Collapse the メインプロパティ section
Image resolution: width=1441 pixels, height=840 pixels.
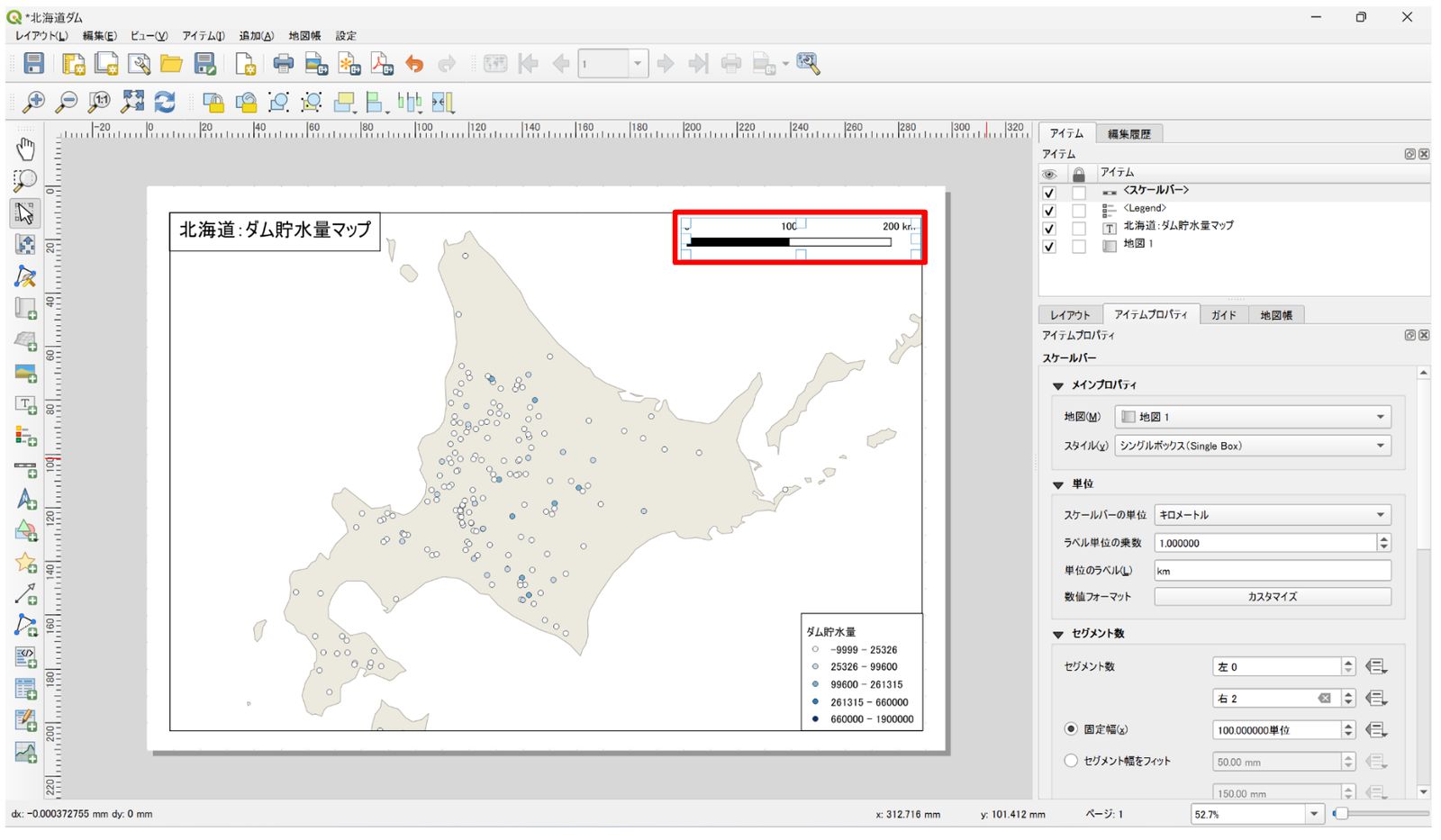click(x=1058, y=385)
